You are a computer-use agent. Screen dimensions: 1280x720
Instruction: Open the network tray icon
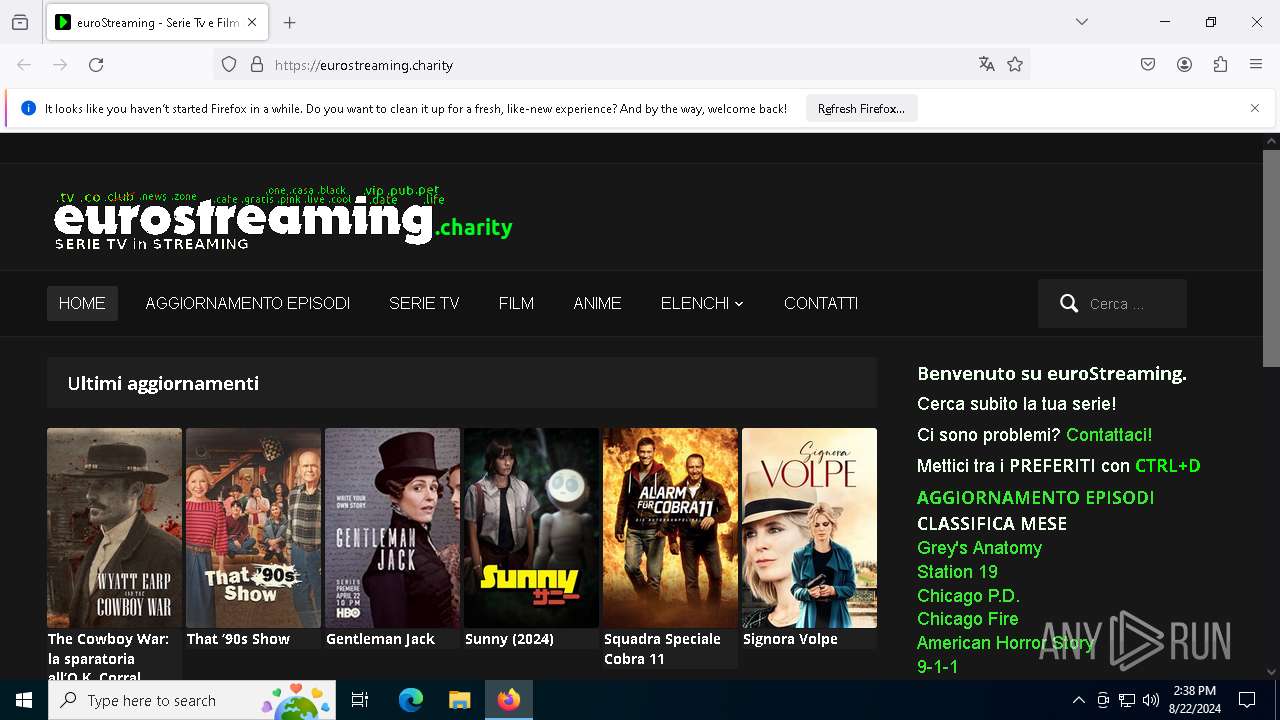click(x=1127, y=700)
